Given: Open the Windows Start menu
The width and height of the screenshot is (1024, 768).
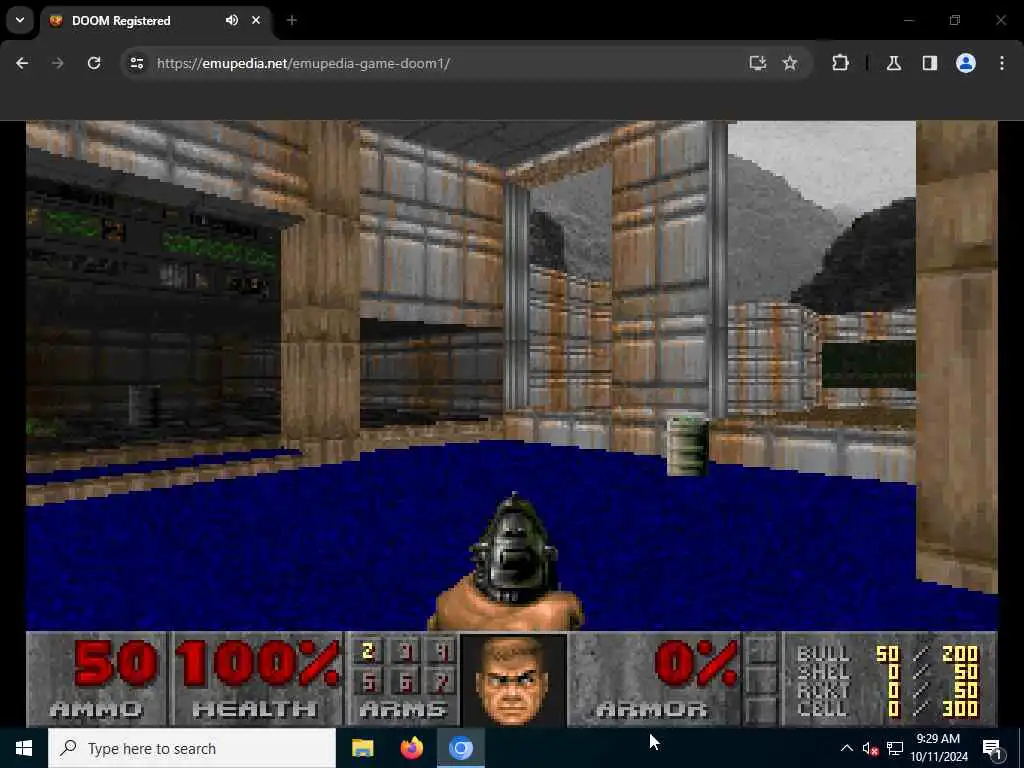Looking at the screenshot, I should [x=24, y=748].
